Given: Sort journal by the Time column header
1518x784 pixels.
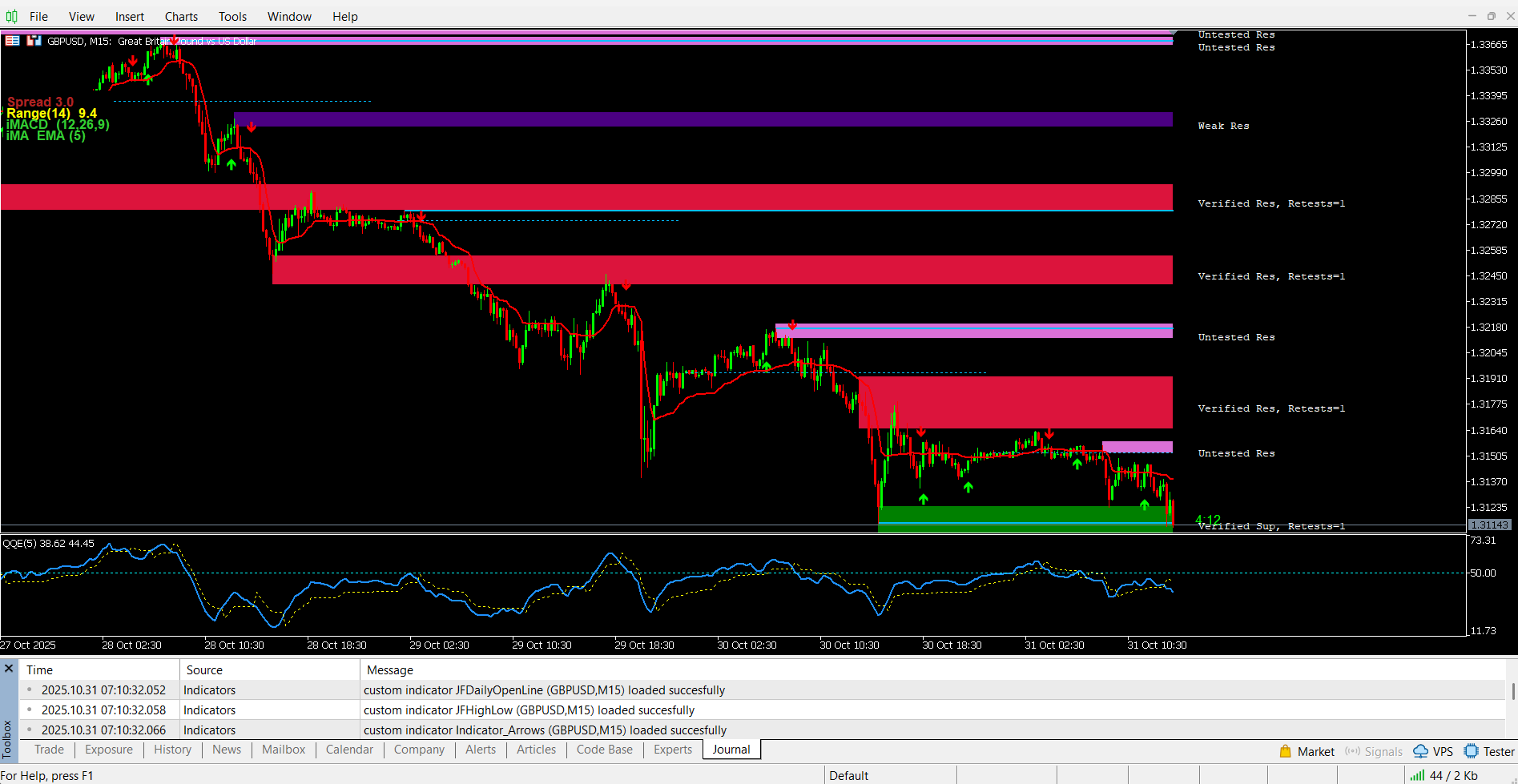Looking at the screenshot, I should point(40,670).
